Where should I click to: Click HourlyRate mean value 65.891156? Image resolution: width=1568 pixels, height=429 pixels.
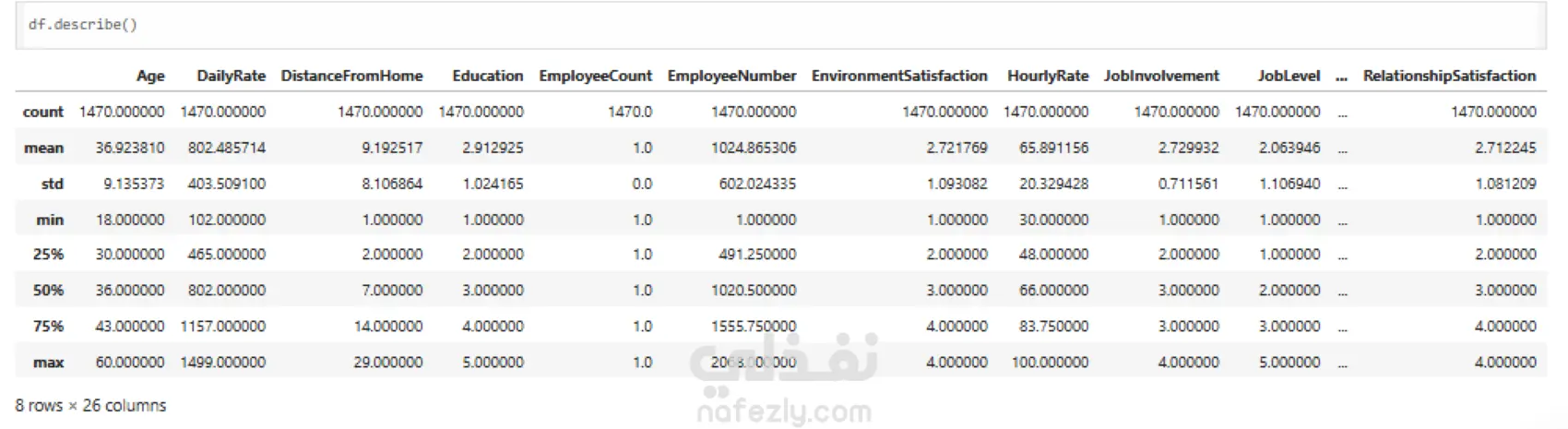tap(1053, 148)
